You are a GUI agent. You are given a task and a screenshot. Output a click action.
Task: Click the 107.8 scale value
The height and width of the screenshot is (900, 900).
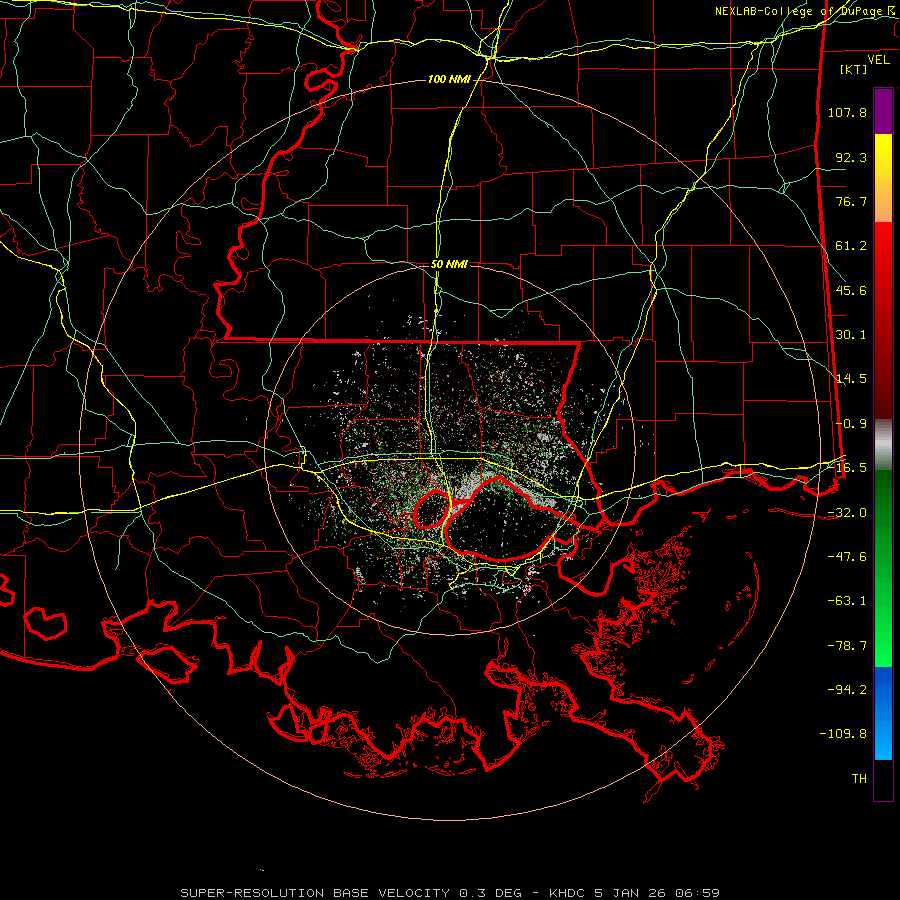[x=847, y=112]
